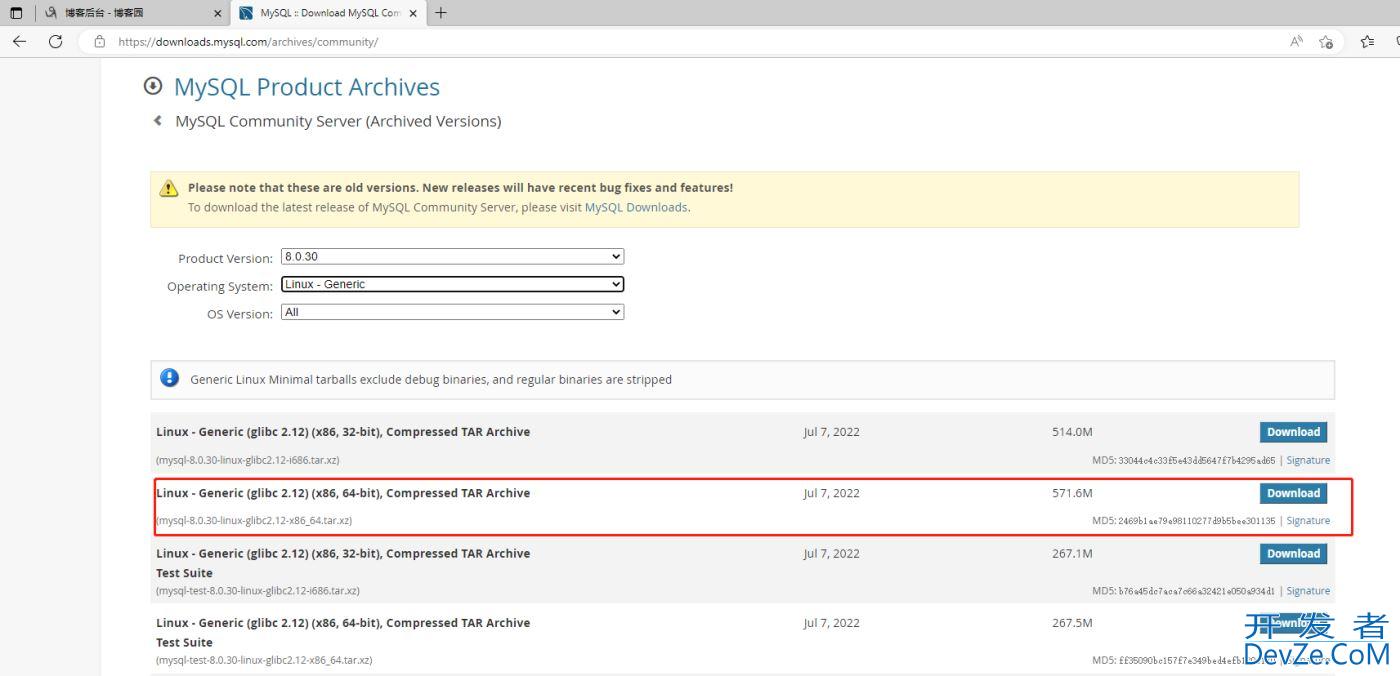The image size is (1400, 676).
Task: Refresh the current page
Action: (x=55, y=41)
